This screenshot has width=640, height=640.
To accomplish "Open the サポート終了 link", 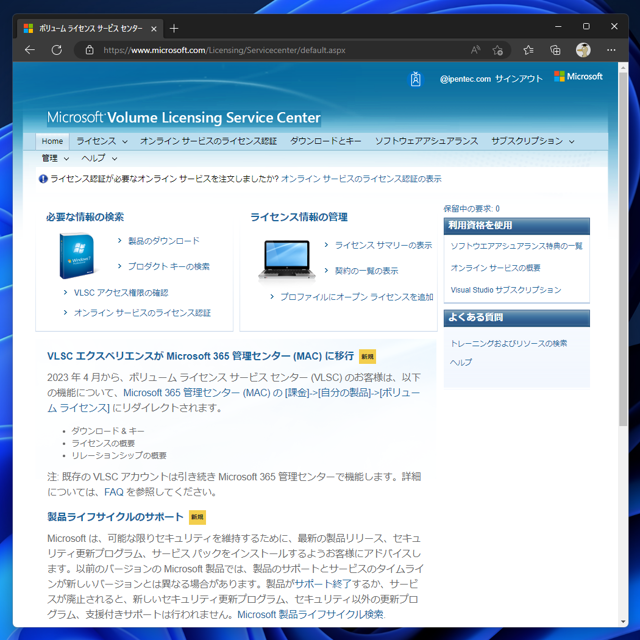I will click(x=323, y=584).
